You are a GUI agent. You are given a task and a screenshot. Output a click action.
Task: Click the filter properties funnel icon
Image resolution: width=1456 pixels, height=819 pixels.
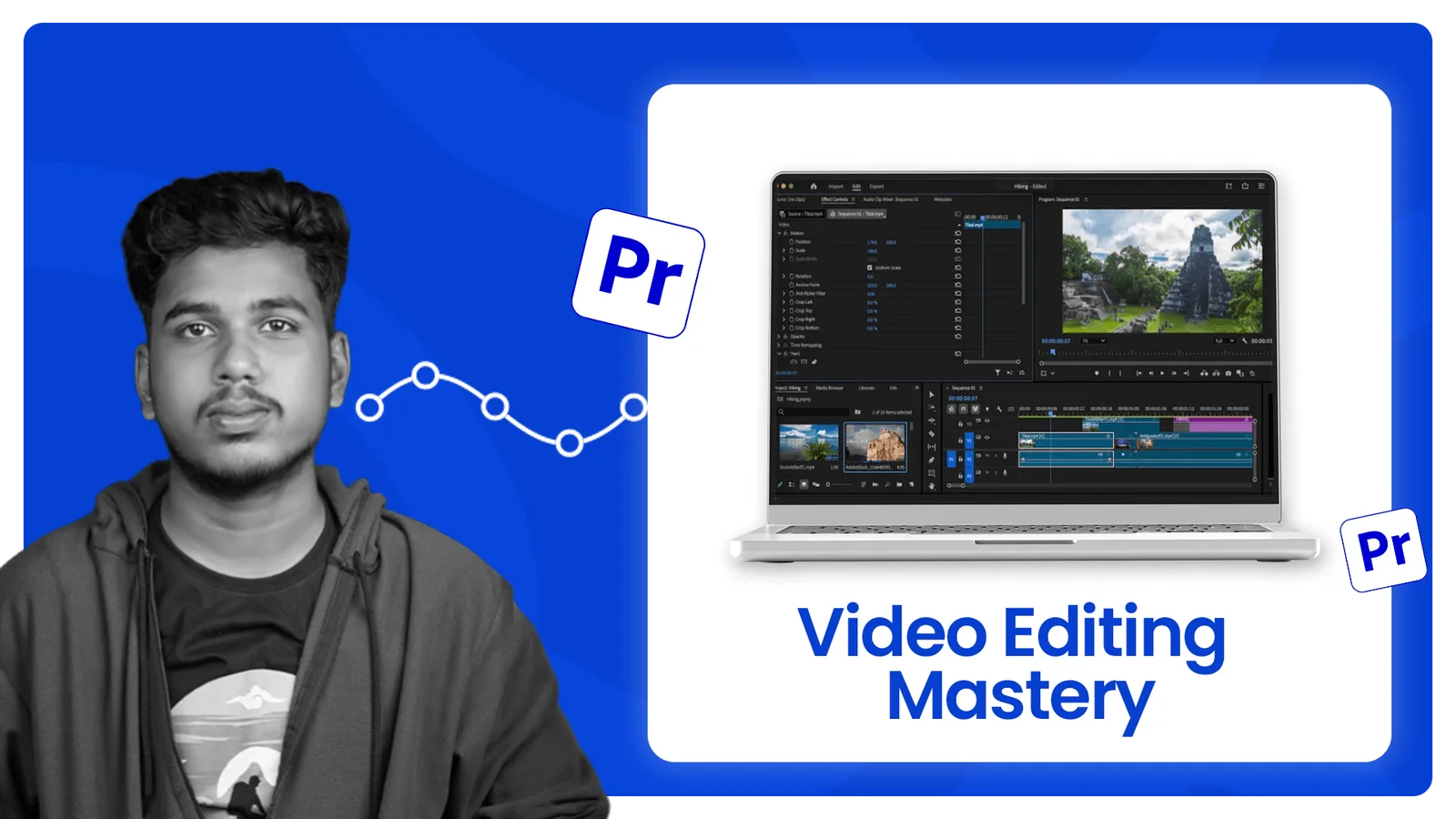pyautogui.click(x=997, y=372)
